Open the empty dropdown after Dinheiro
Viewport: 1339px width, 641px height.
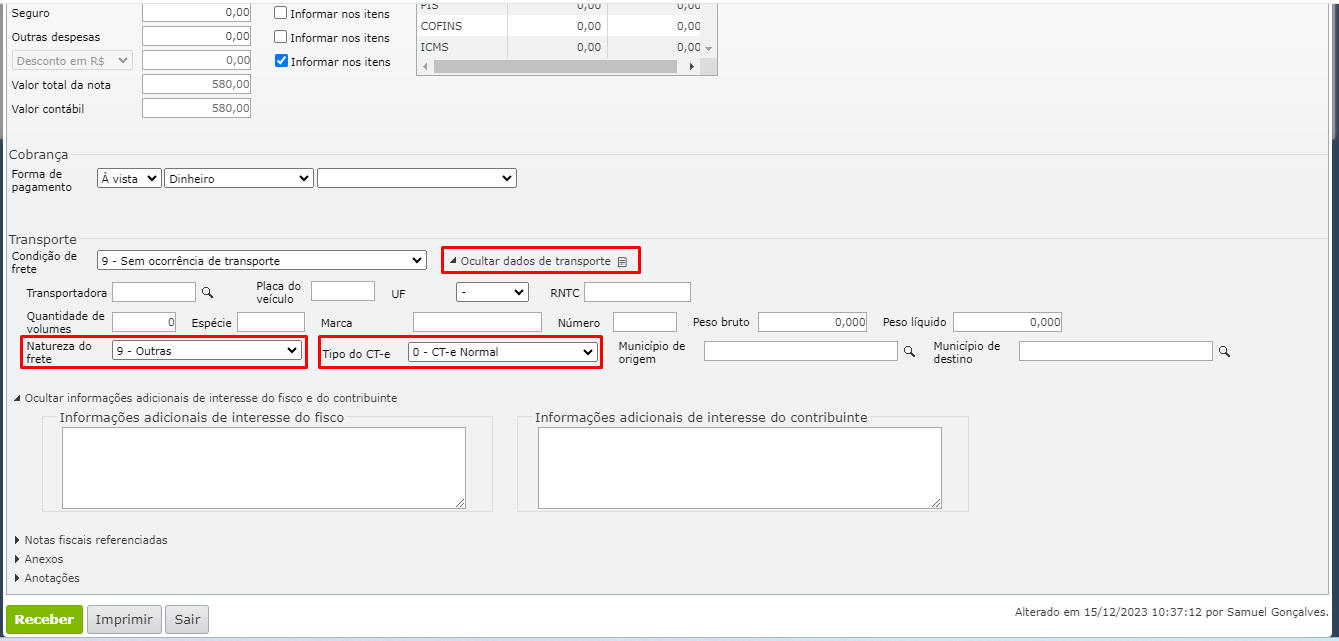[x=417, y=179]
